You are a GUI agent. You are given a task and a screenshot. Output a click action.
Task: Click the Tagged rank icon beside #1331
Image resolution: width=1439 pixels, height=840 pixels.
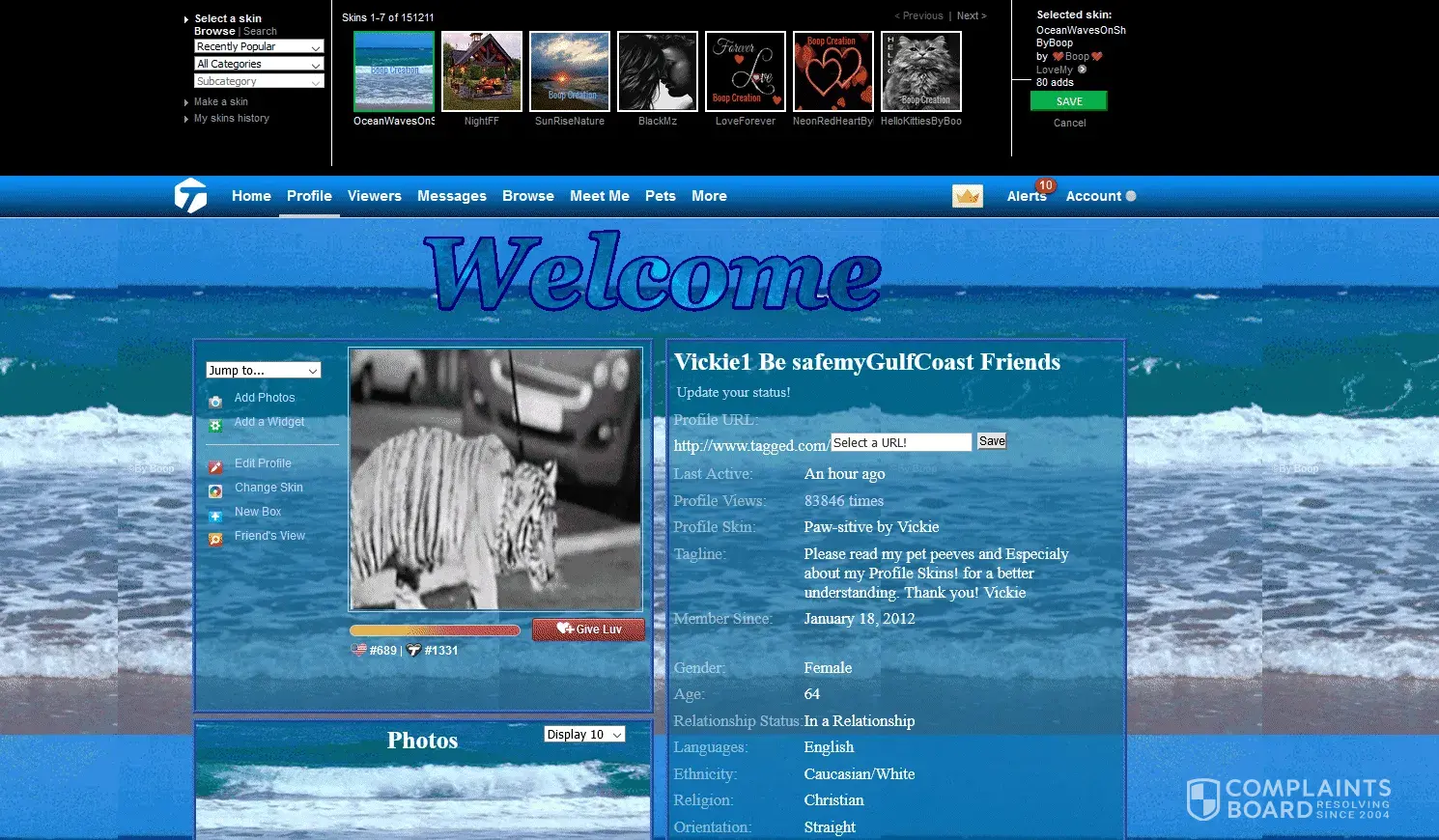413,650
